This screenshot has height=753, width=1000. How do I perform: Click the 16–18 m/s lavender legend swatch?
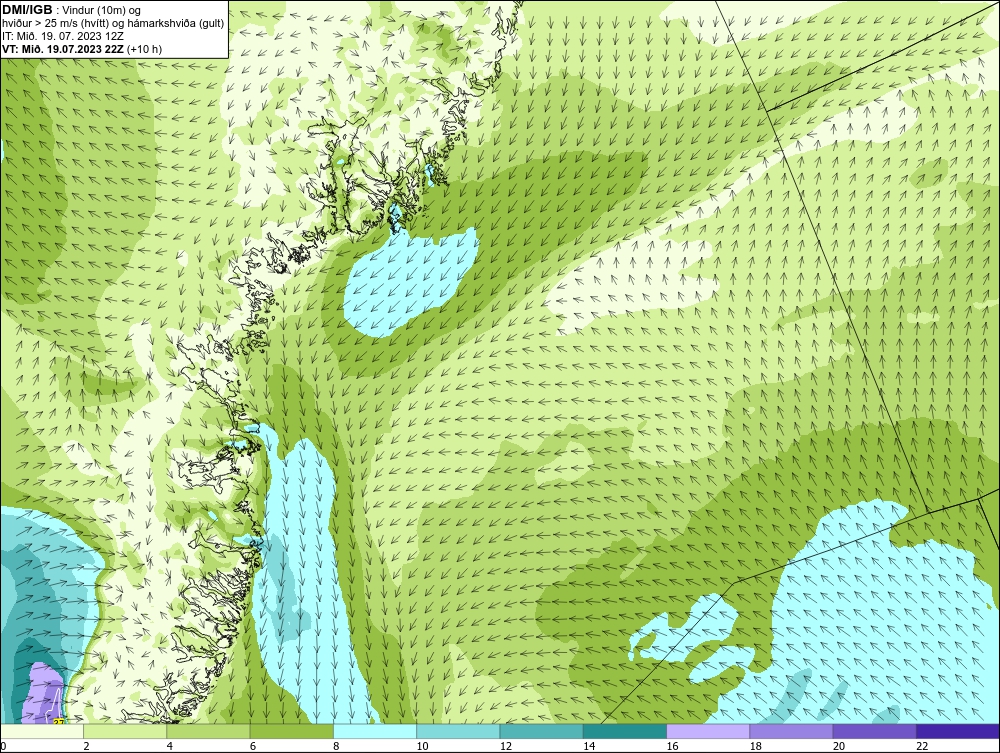(708, 731)
